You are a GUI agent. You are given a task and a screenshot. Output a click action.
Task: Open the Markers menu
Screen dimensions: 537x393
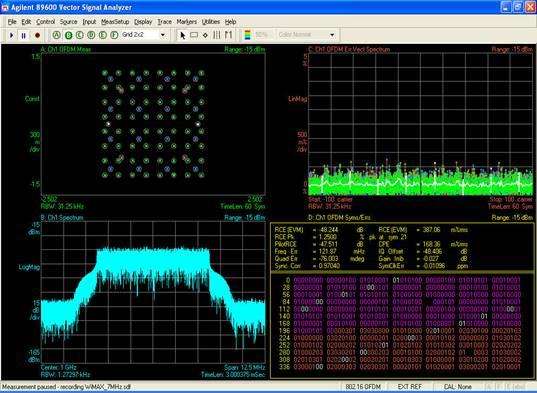(x=187, y=22)
